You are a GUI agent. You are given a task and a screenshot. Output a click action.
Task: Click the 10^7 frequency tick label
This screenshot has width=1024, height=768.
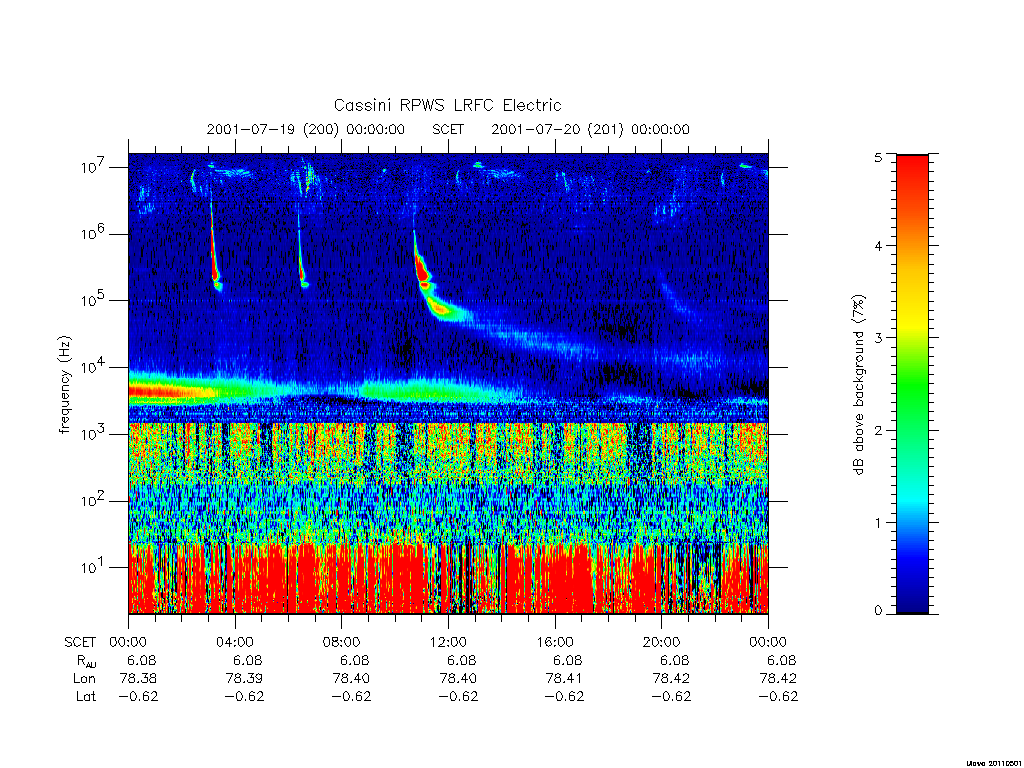coord(94,166)
